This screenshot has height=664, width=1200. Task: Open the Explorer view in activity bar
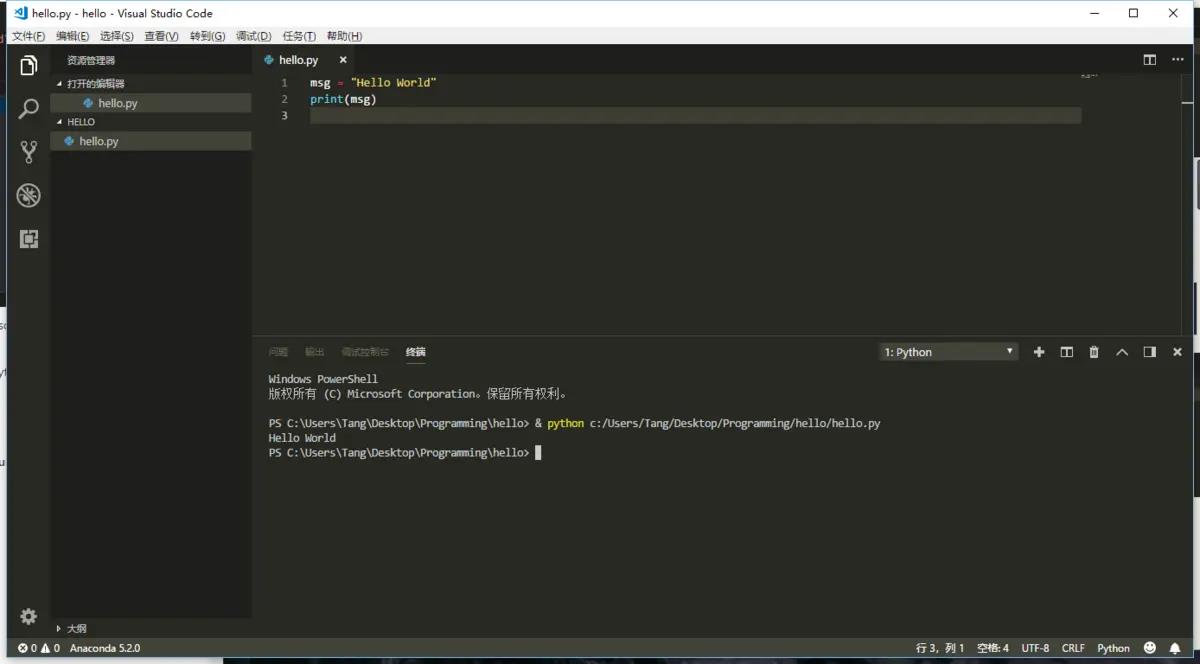(x=29, y=66)
